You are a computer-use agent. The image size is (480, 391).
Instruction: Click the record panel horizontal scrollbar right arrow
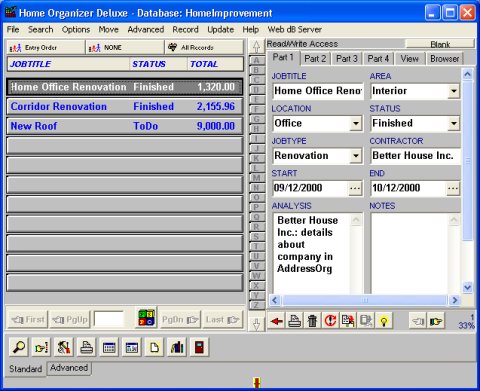pyautogui.click(x=455, y=300)
